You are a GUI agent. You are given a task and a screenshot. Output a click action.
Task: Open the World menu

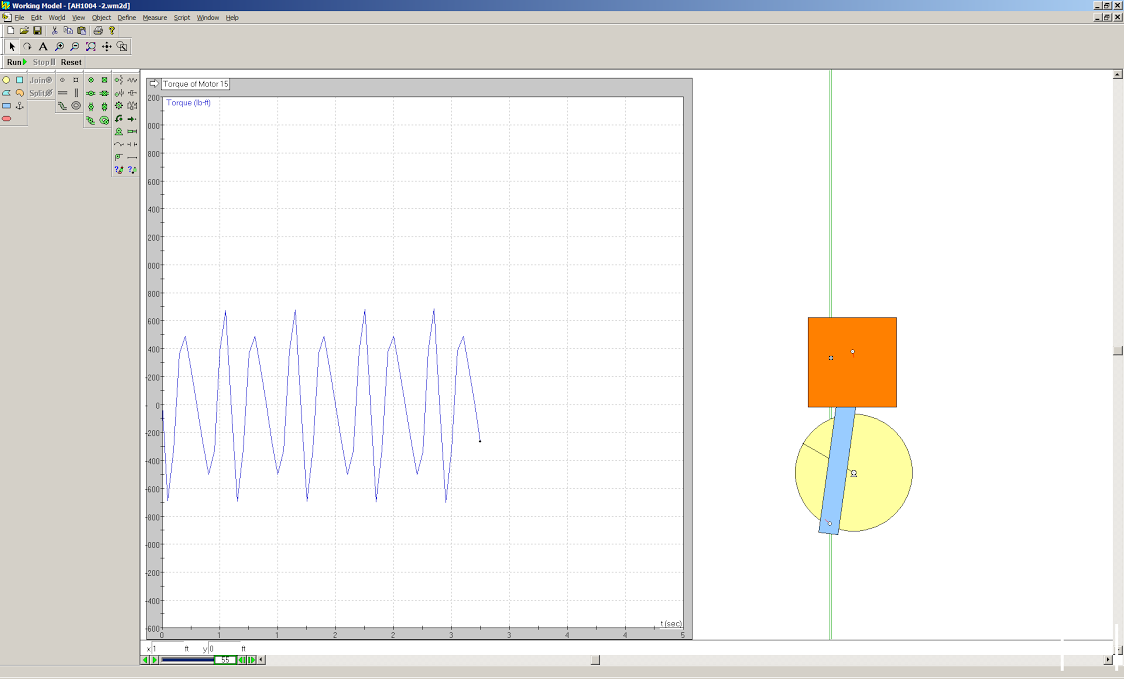(57, 18)
